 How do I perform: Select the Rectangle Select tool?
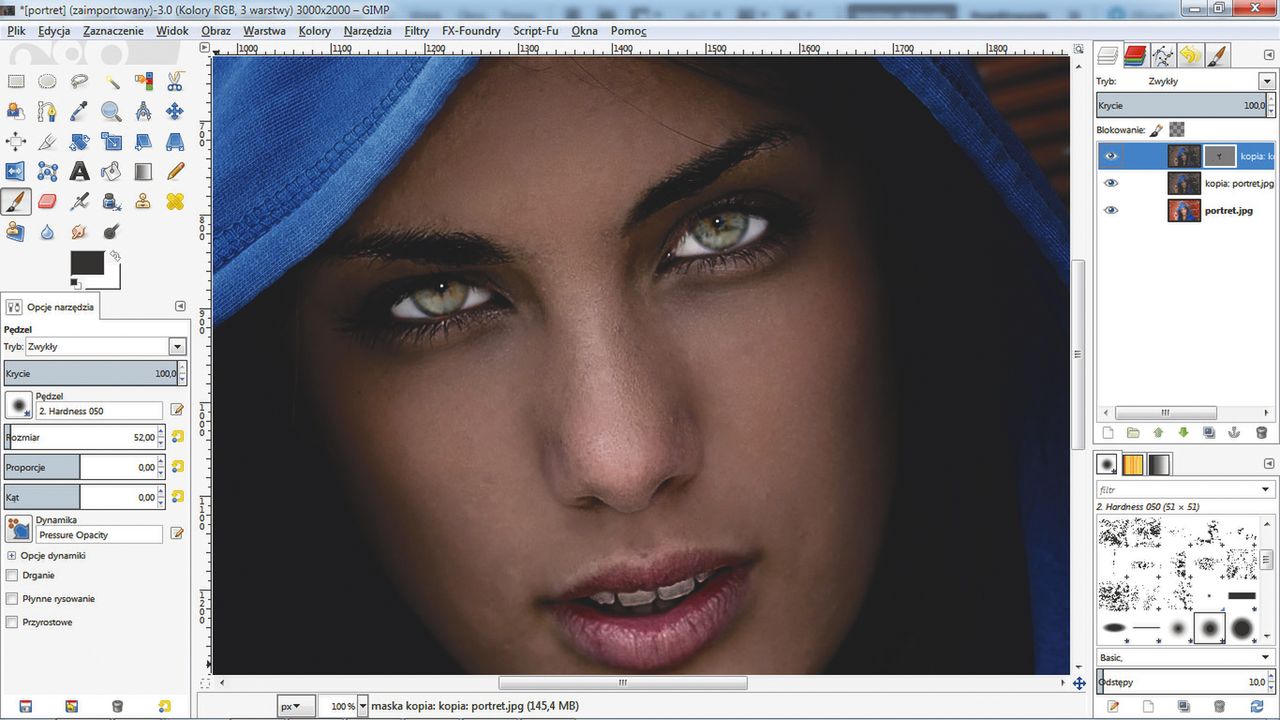coord(16,81)
